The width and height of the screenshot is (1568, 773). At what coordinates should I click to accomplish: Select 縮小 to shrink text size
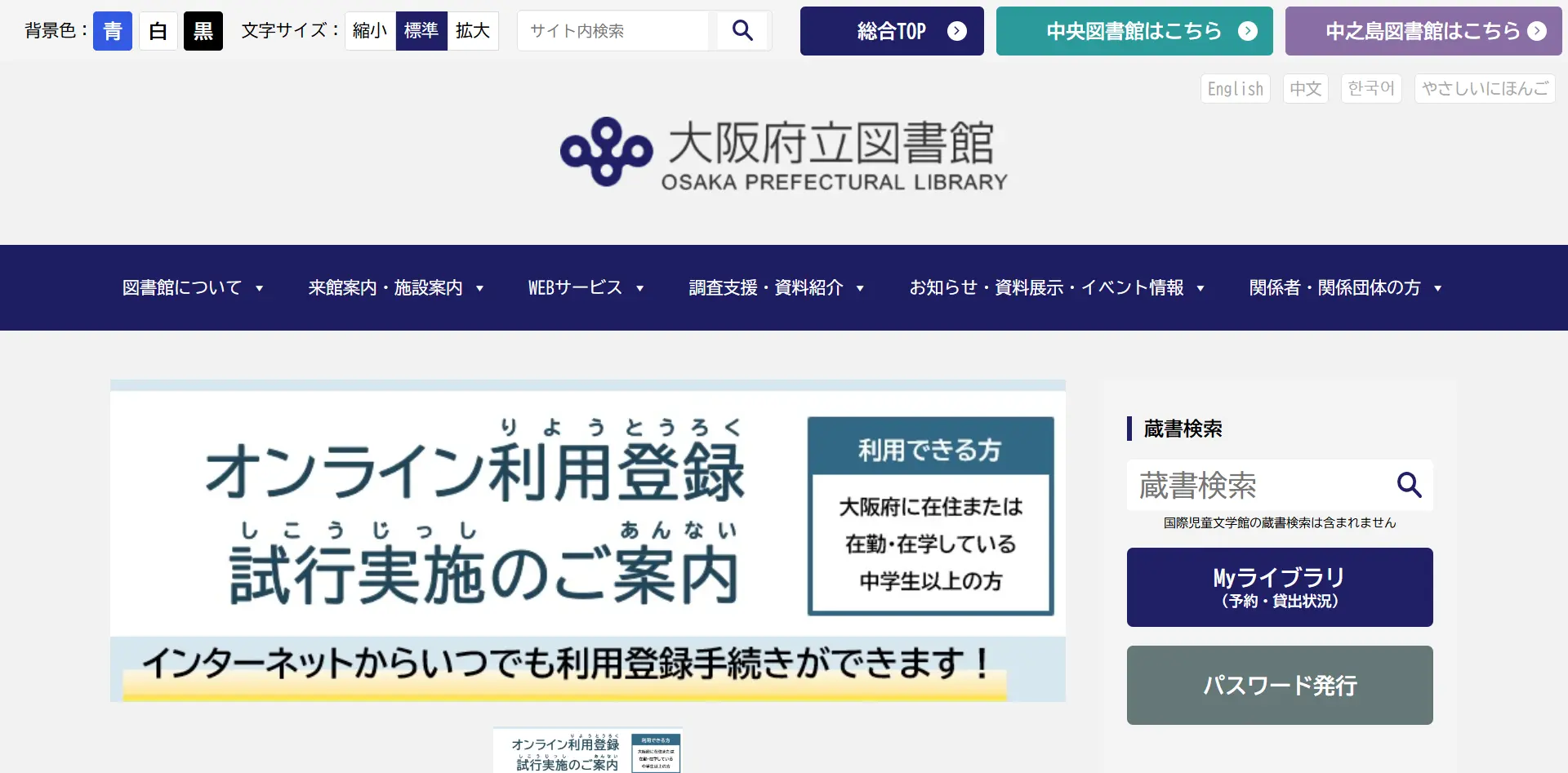point(369,30)
